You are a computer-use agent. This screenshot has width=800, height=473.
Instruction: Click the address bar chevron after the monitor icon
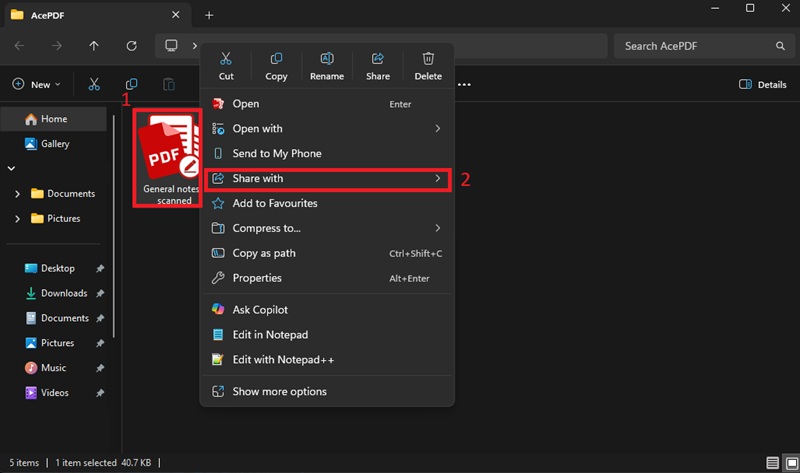(194, 46)
